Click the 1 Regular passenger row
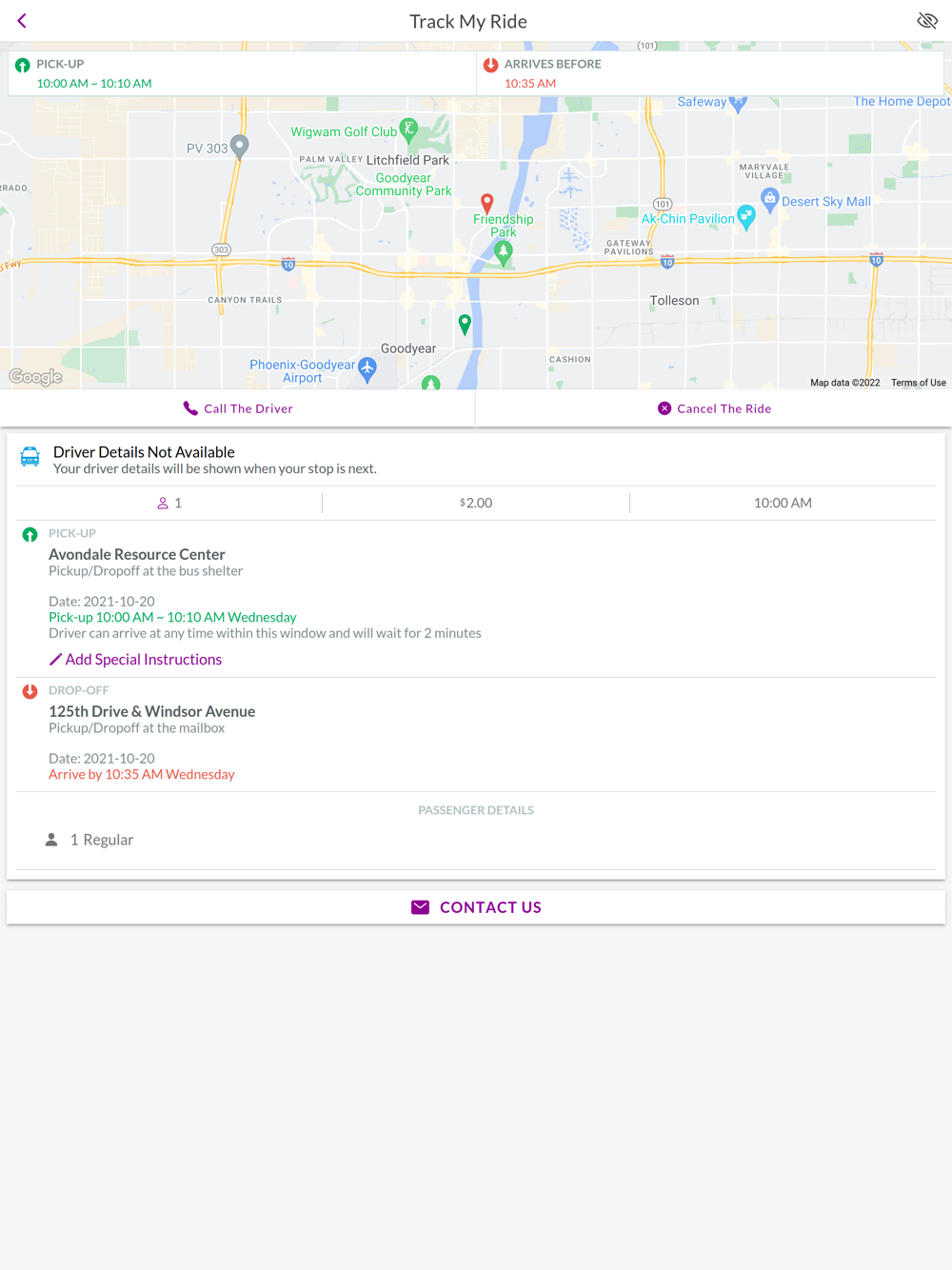952x1270 pixels. coord(476,840)
